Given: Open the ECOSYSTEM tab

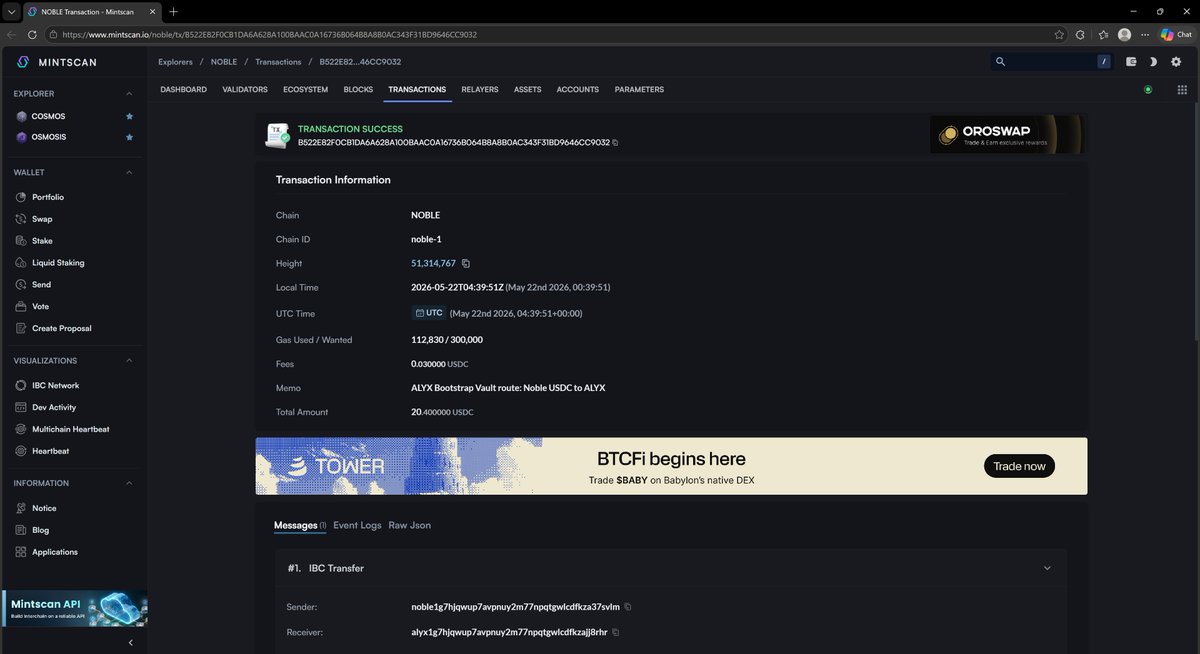Looking at the screenshot, I should click(305, 90).
